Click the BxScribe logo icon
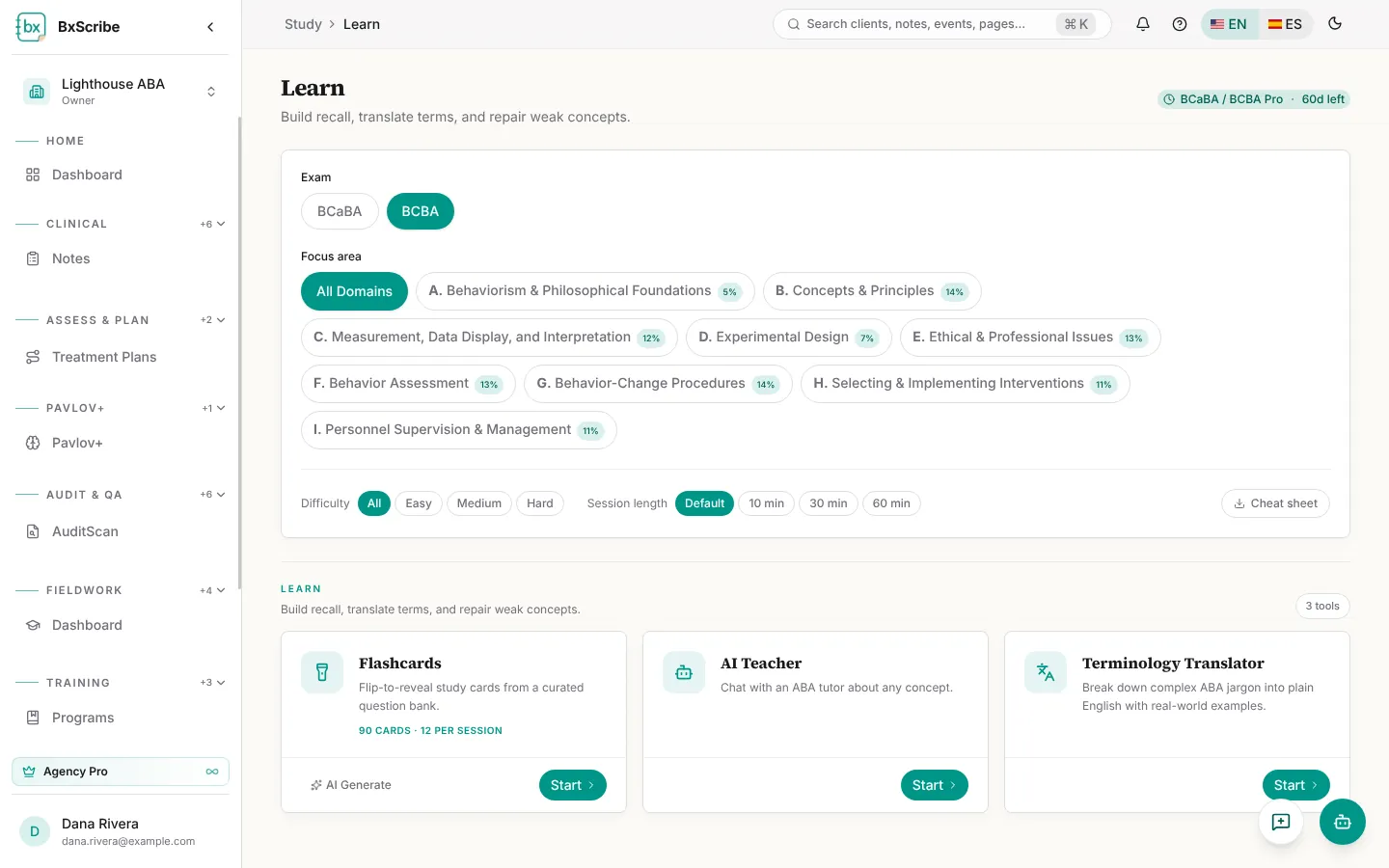 tap(31, 27)
